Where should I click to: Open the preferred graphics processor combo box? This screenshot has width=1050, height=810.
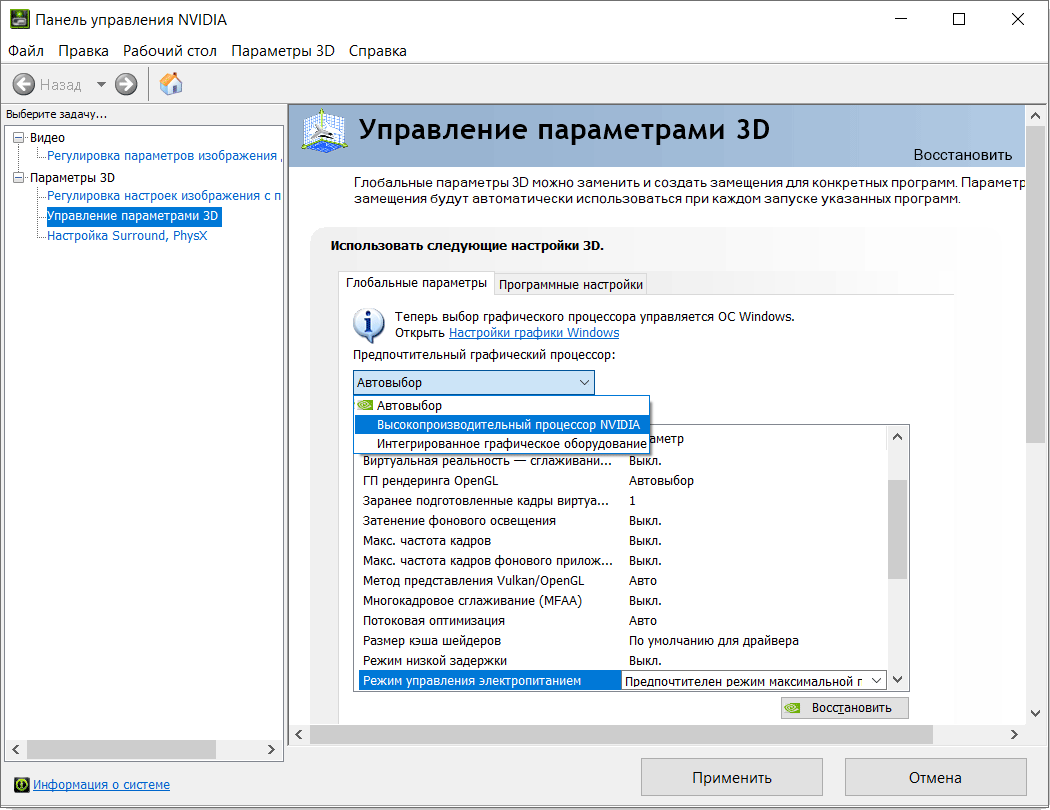coord(473,382)
